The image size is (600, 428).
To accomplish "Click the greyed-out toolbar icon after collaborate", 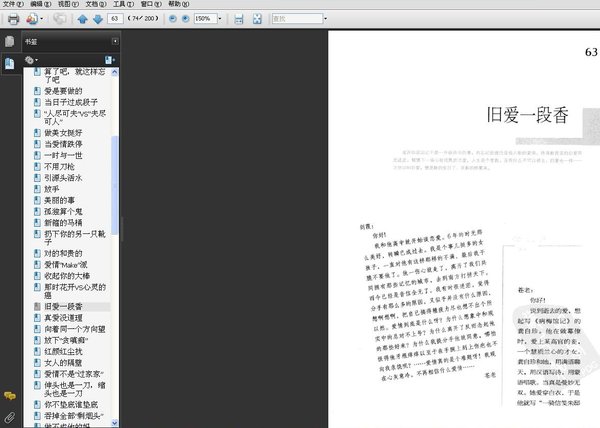I will click(x=60, y=19).
